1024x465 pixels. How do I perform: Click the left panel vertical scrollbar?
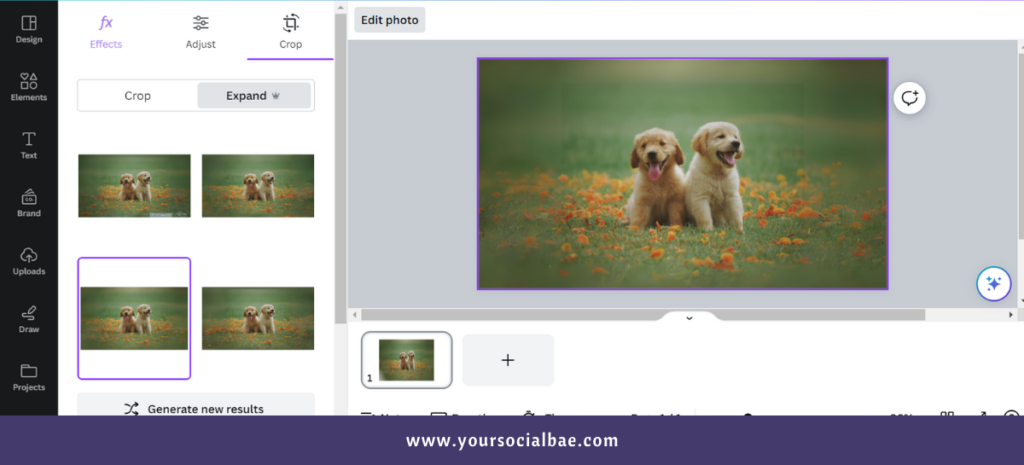tap(340, 168)
